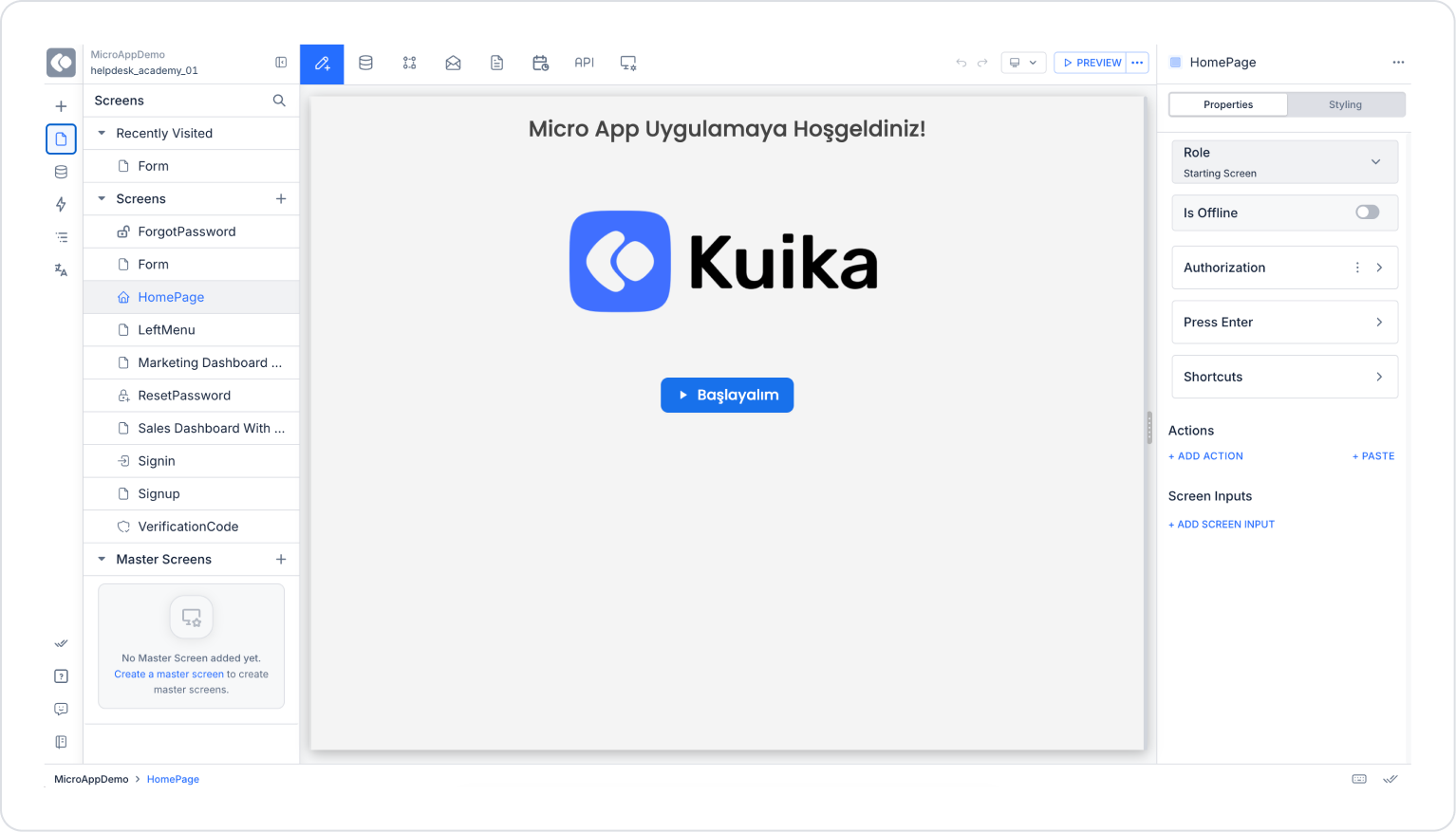Click the plus add icon in left sidebar

coord(61,106)
